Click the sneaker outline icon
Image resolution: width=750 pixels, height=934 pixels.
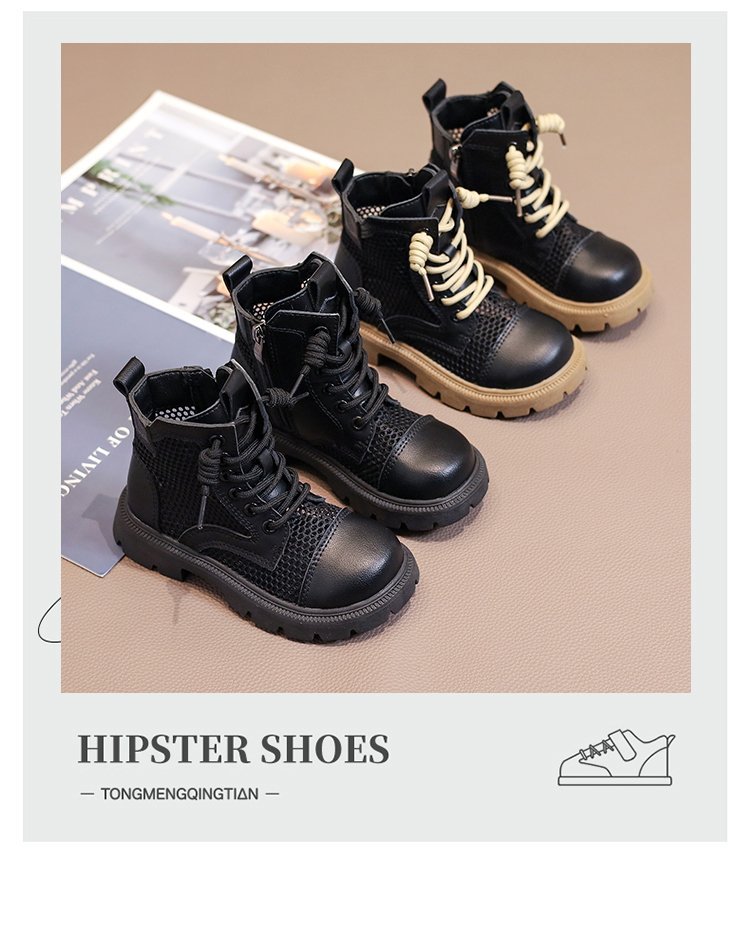[616, 757]
